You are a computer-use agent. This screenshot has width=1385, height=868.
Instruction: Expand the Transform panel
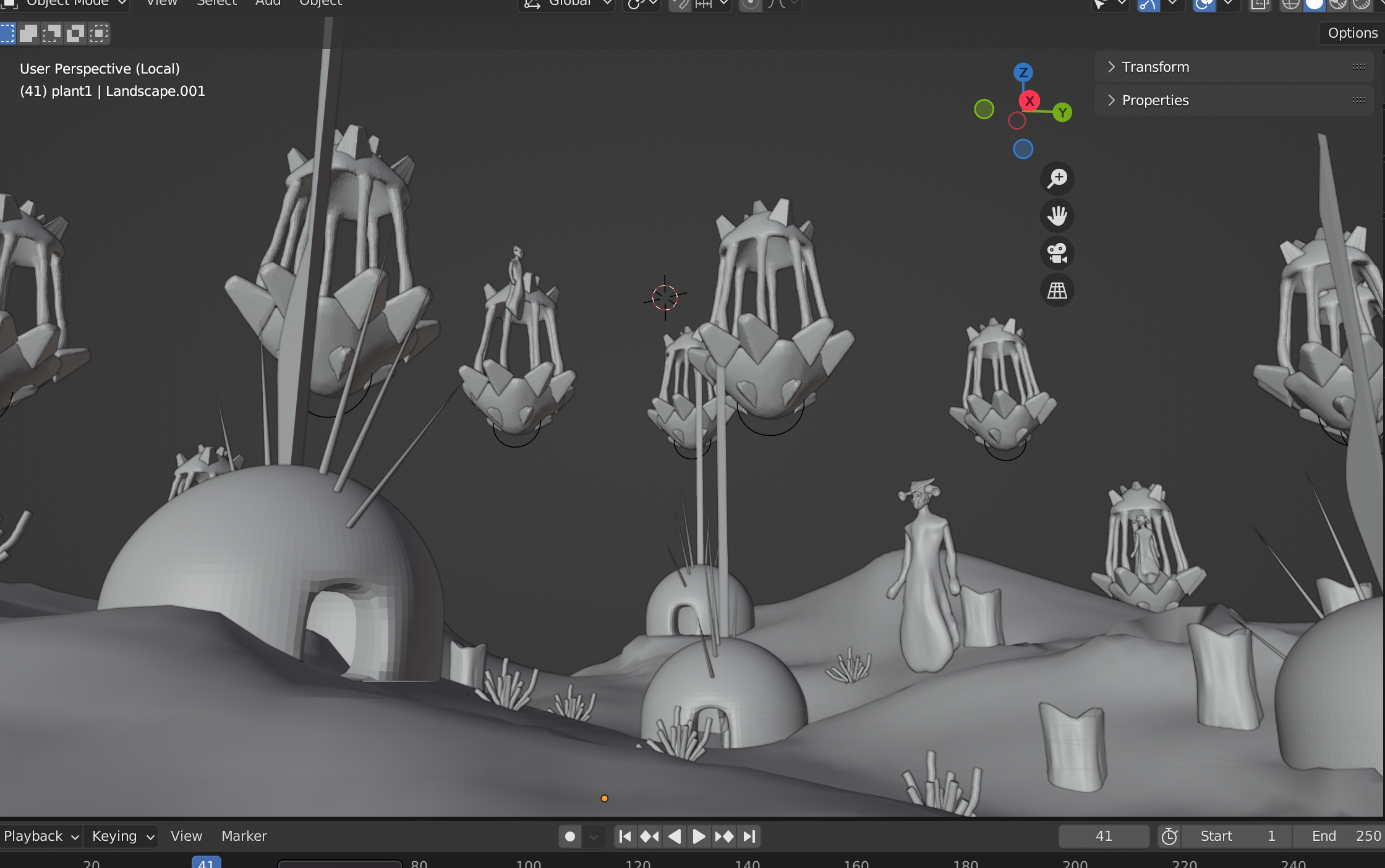(x=1155, y=67)
